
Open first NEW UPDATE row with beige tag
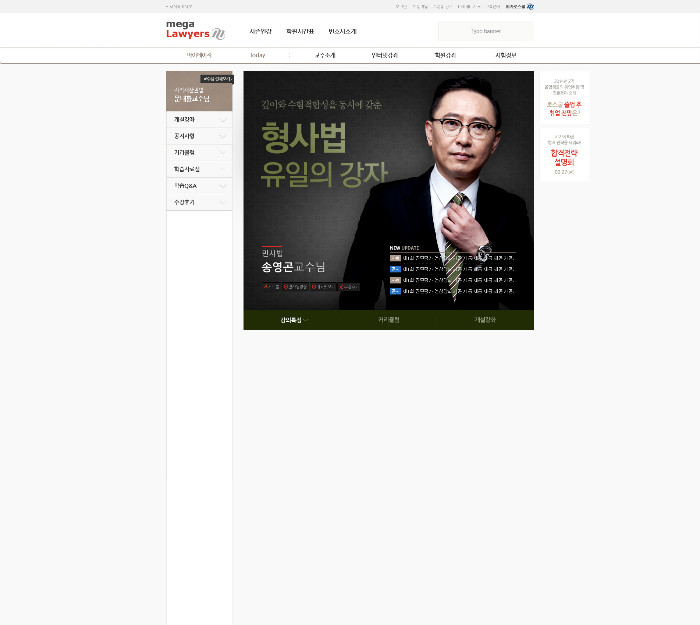pyautogui.click(x=452, y=258)
